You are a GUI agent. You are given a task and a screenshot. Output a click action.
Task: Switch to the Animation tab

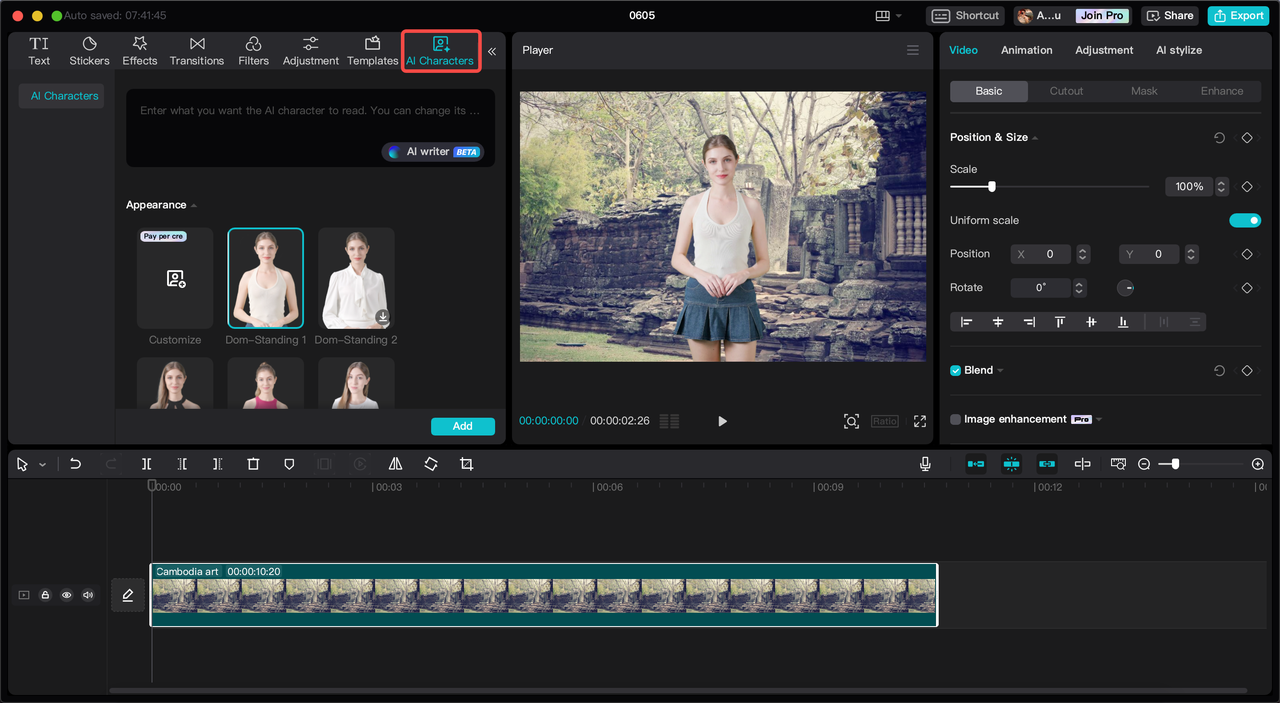click(1026, 50)
